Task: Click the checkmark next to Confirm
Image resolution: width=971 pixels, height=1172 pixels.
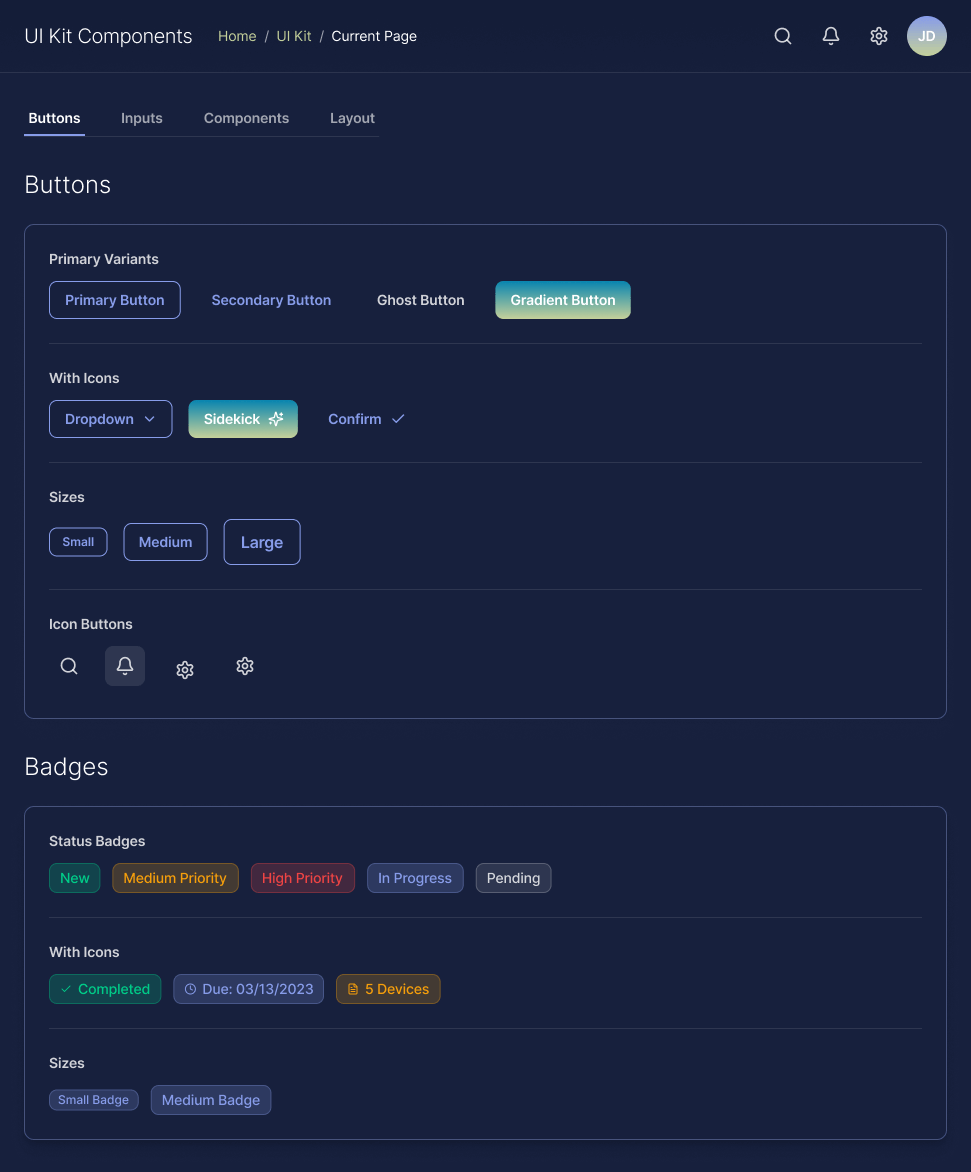Action: [x=397, y=418]
